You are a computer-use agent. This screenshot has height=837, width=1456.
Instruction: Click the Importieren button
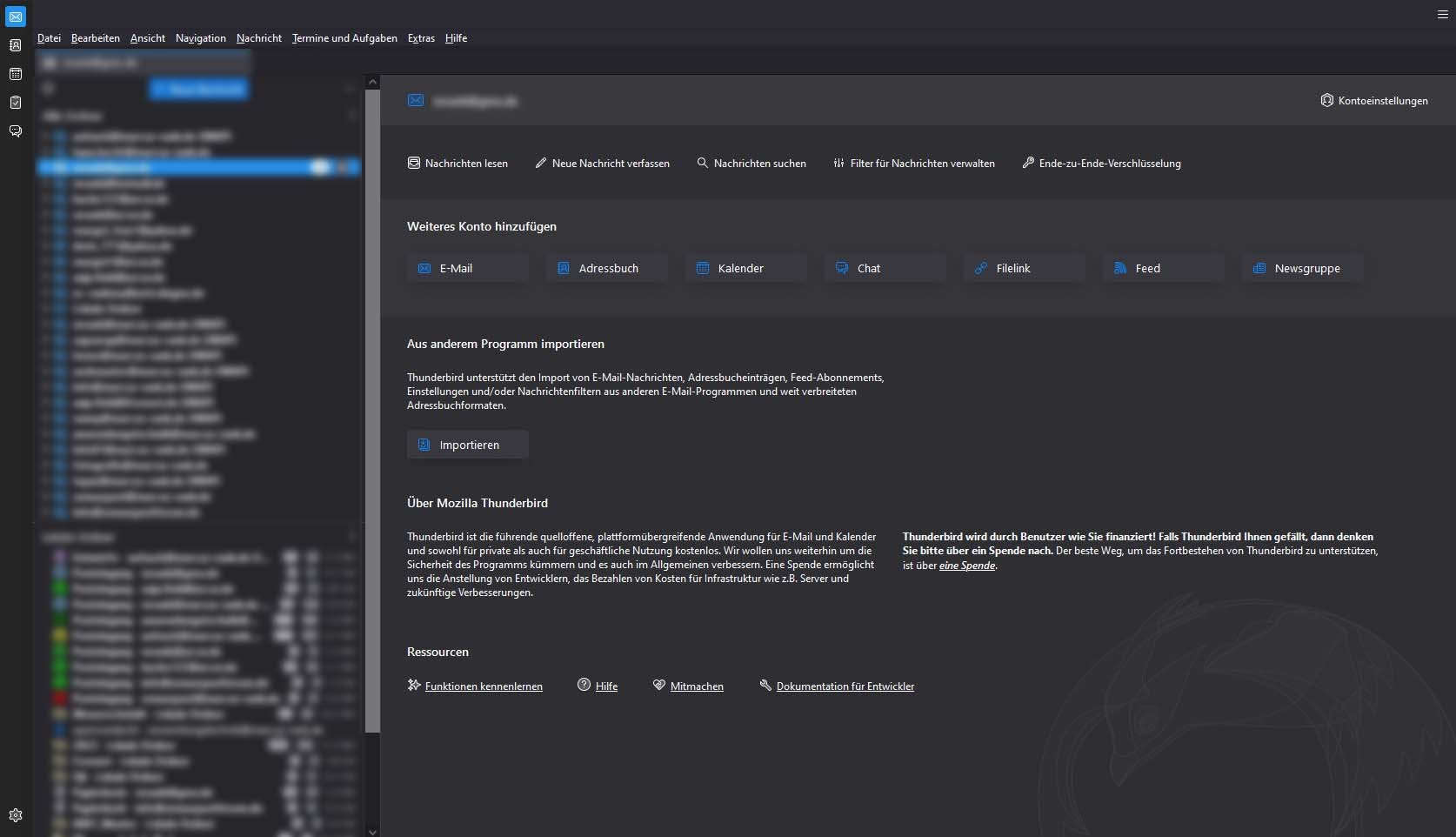point(468,445)
